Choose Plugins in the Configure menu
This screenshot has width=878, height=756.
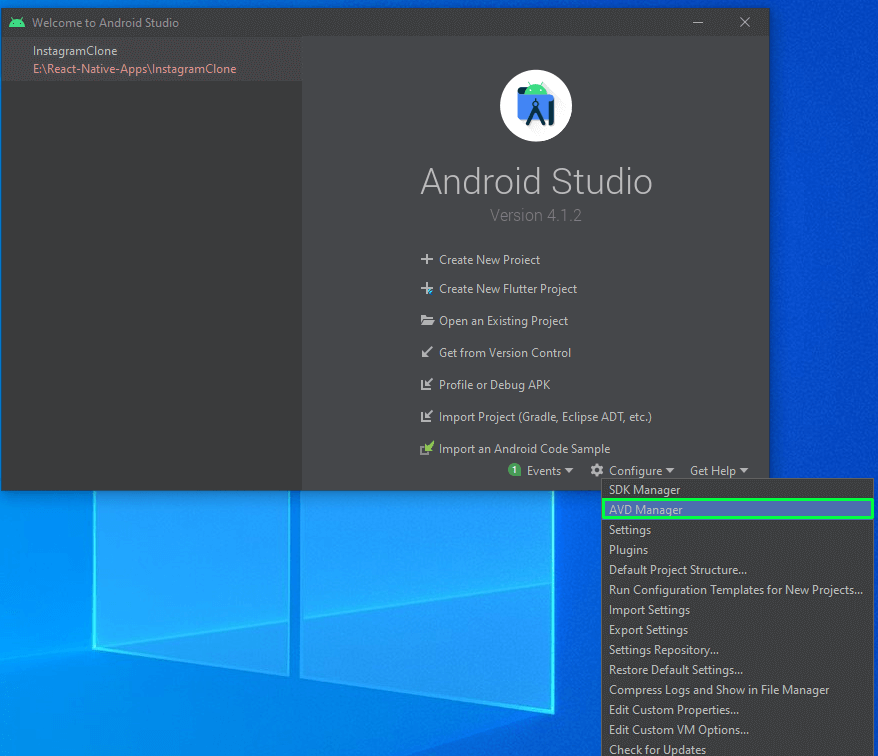point(628,550)
